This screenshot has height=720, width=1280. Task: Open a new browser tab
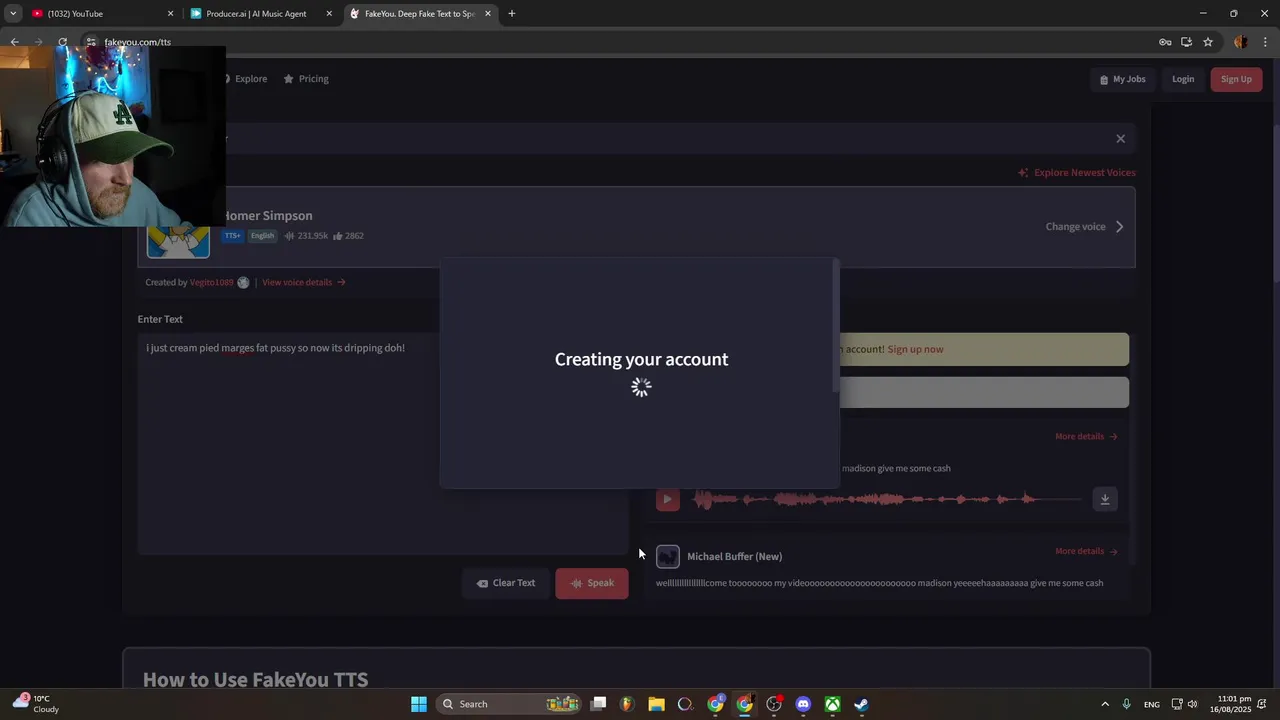click(512, 14)
